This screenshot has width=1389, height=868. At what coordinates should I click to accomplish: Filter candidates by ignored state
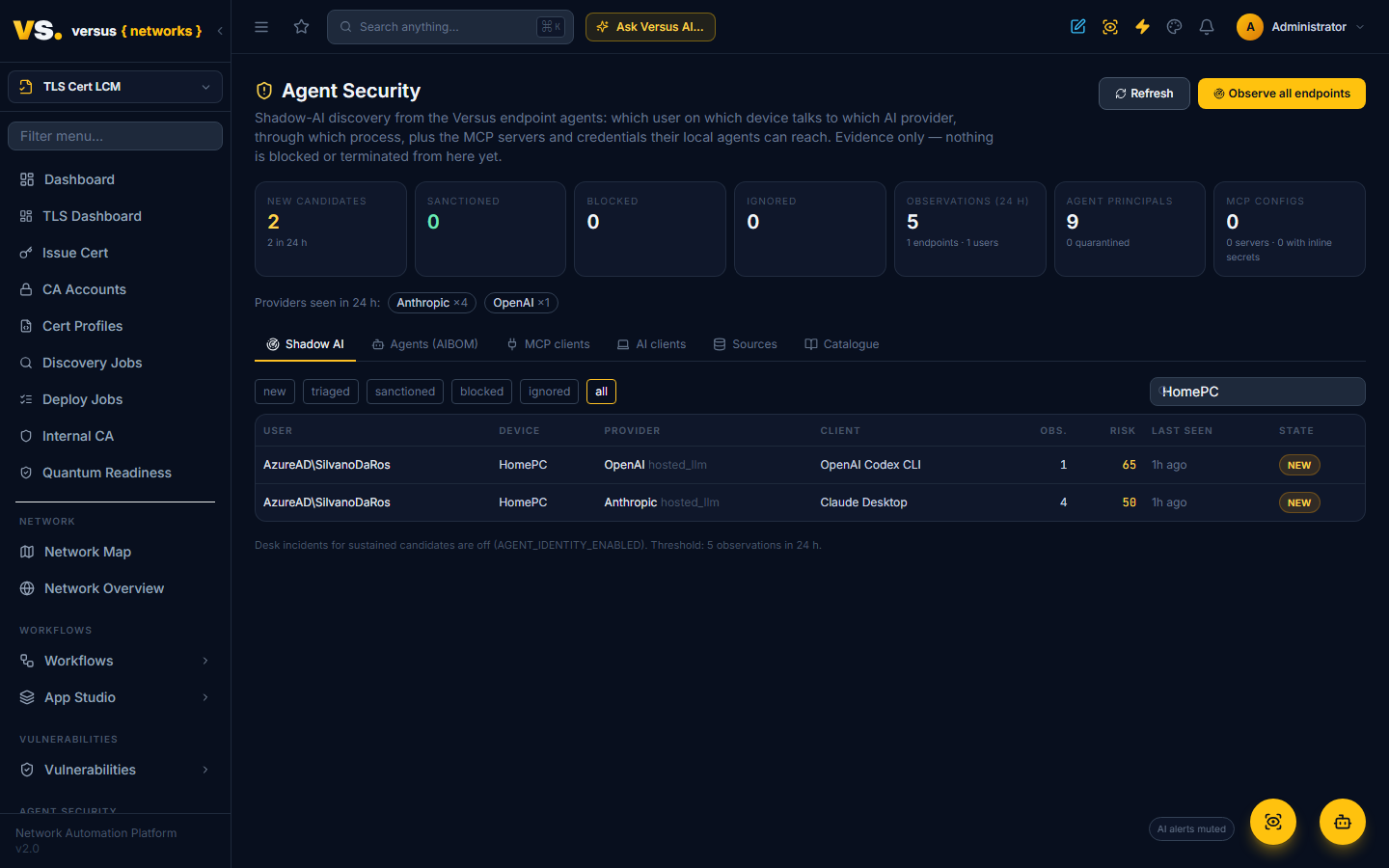[549, 392]
